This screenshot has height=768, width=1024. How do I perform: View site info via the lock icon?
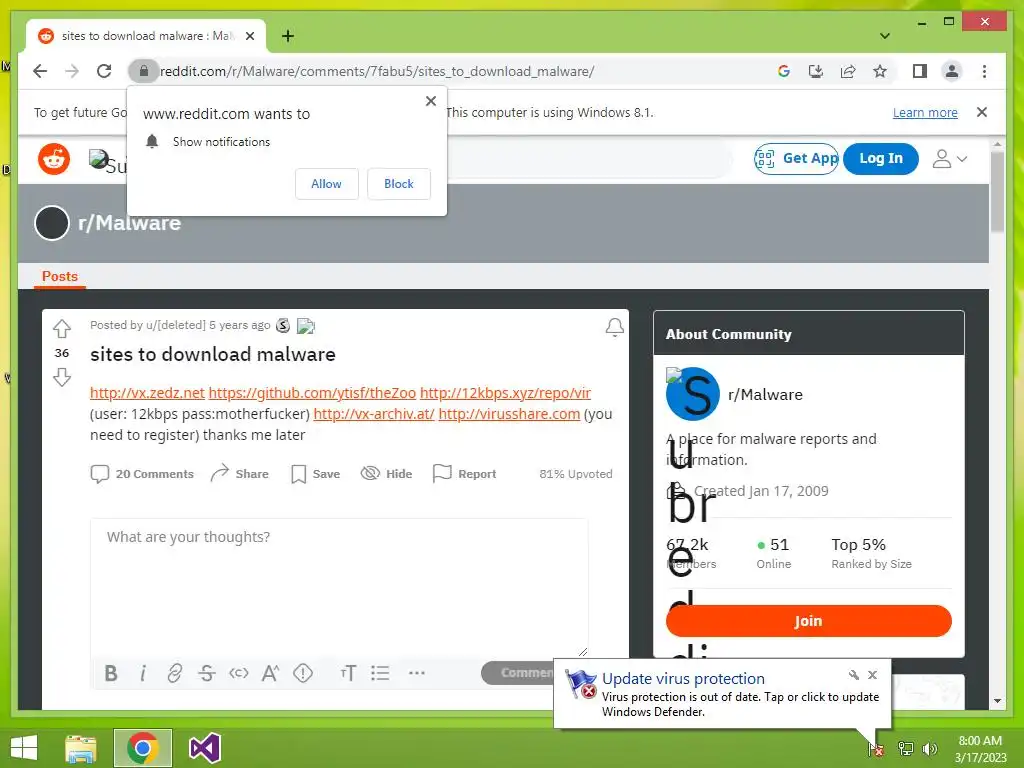tap(144, 71)
